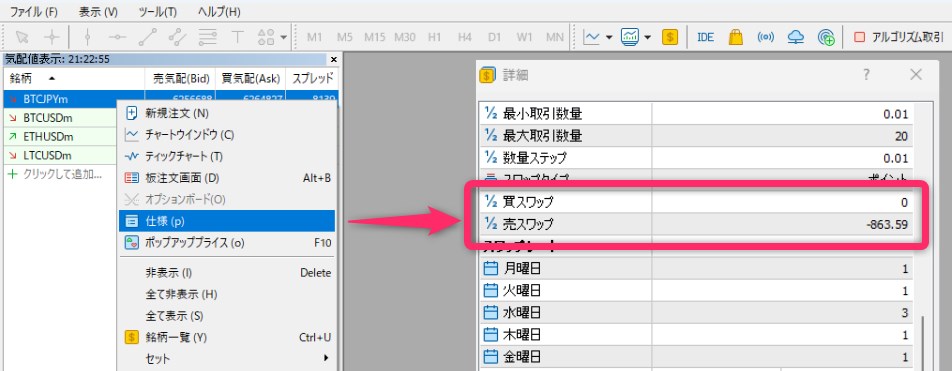The image size is (952, 371).
Task: Select the cursor arrow tool
Action: pyautogui.click(x=22, y=37)
